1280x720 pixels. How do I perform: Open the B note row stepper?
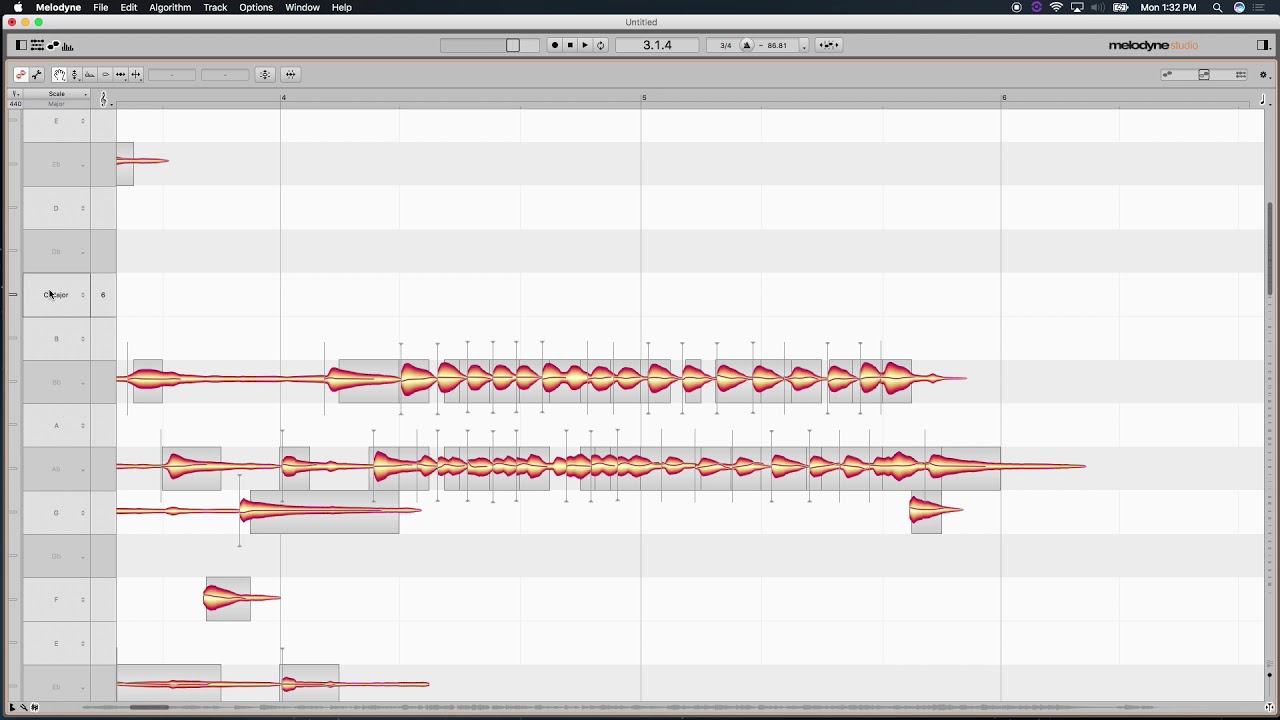pyautogui.click(x=83, y=339)
